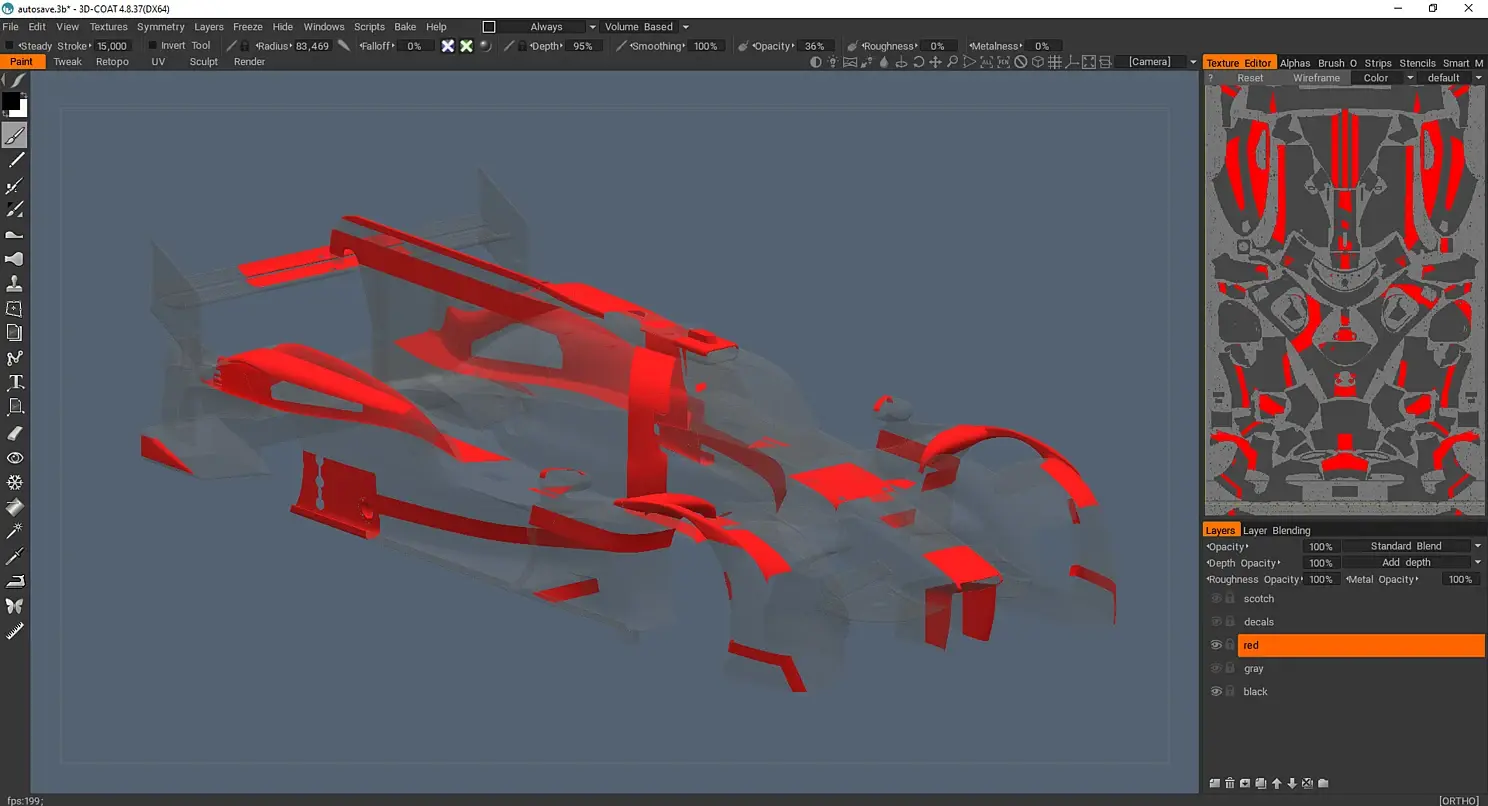Select the Eraser tool in left toolbar
This screenshot has height=806, width=1488.
[15, 433]
